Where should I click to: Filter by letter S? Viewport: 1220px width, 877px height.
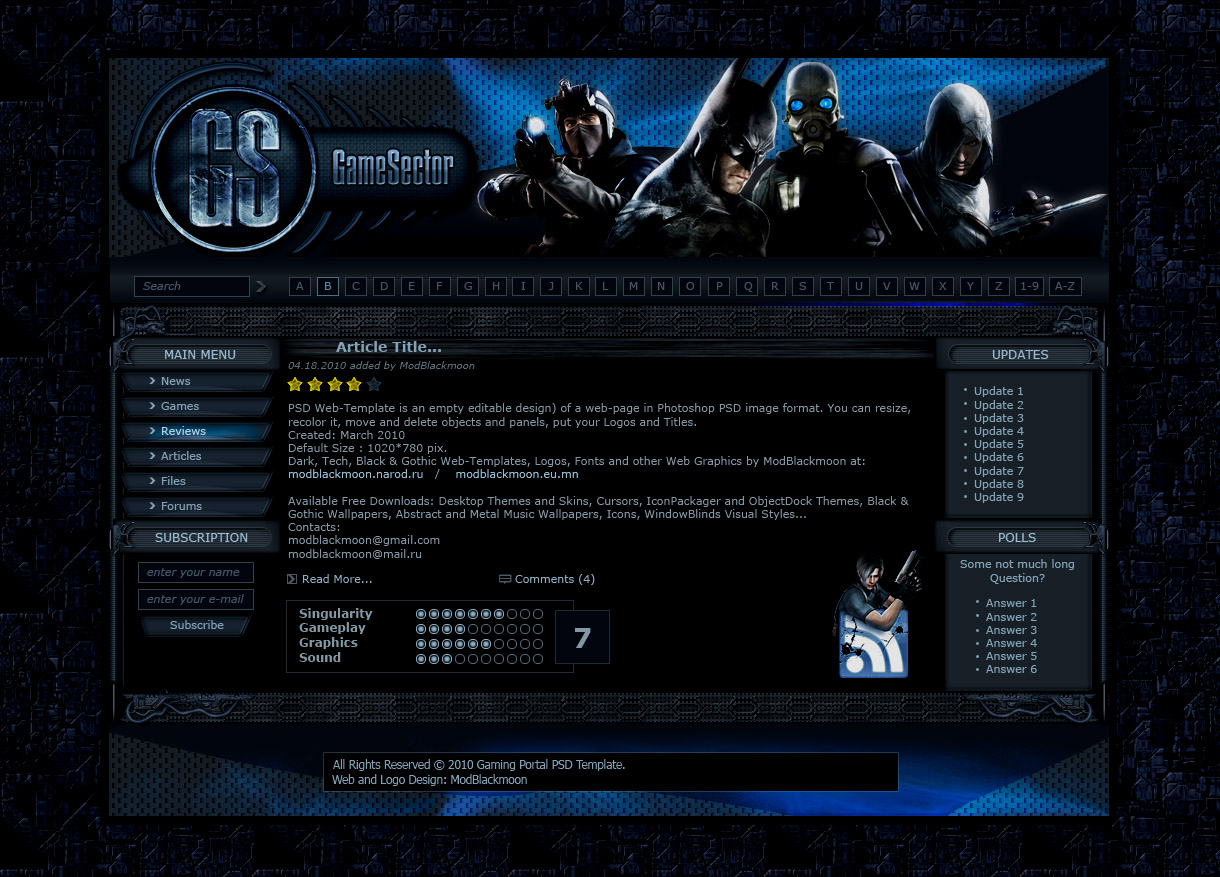coord(802,286)
